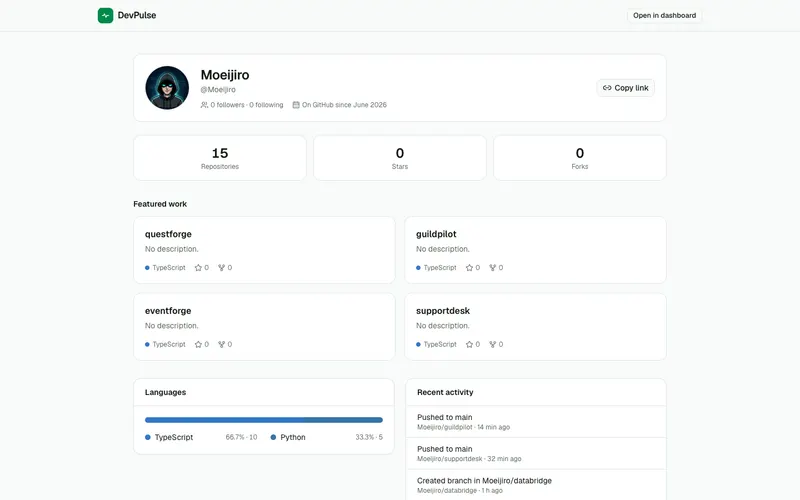Screen dimensions: 800x500
Task: Open in dashboard button
Action: [x=664, y=15]
